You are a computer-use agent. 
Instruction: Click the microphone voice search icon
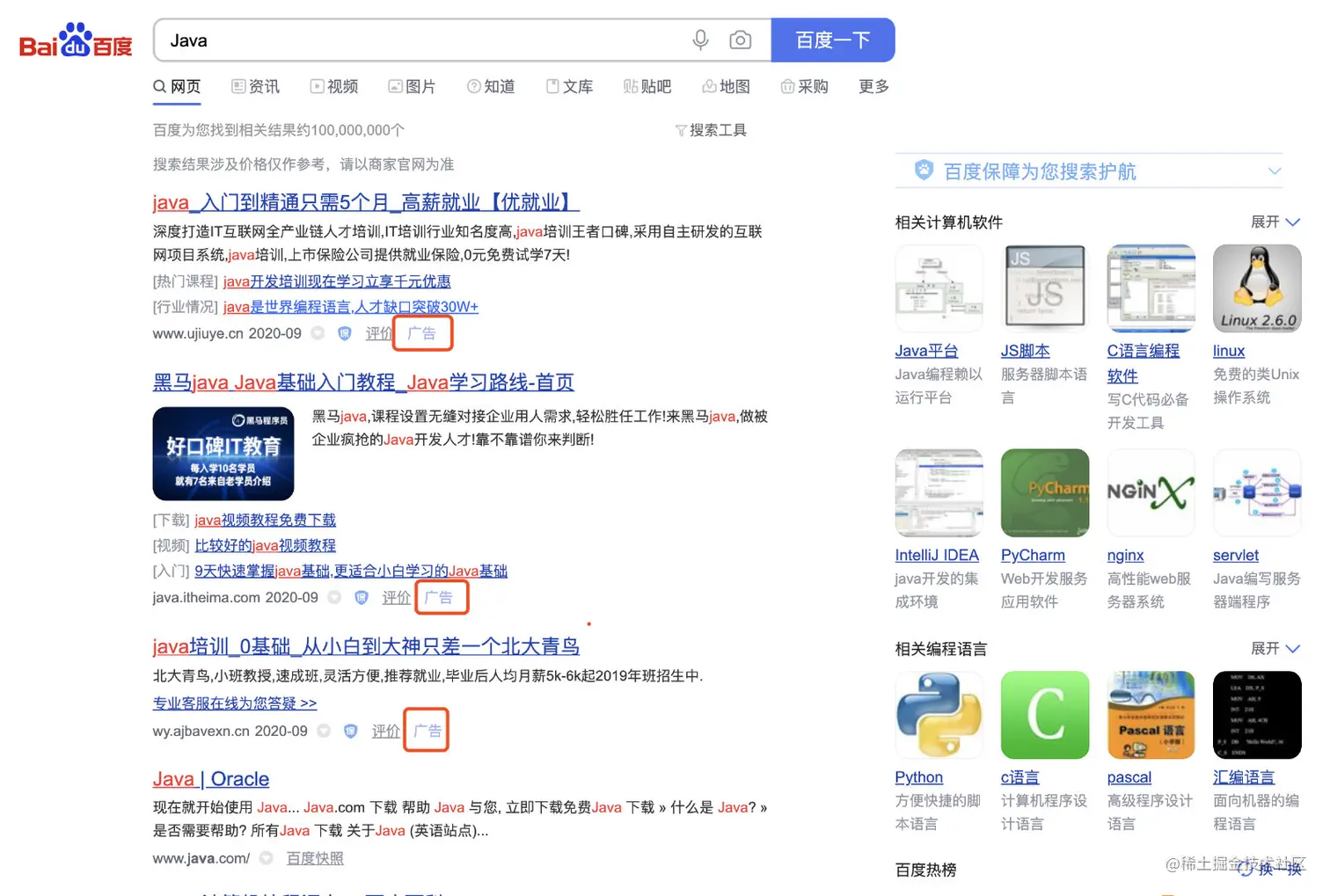point(700,40)
